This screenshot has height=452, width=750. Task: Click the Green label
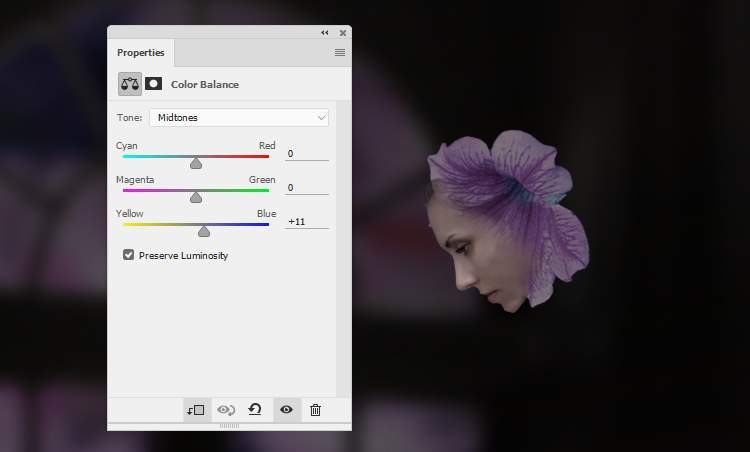262,180
